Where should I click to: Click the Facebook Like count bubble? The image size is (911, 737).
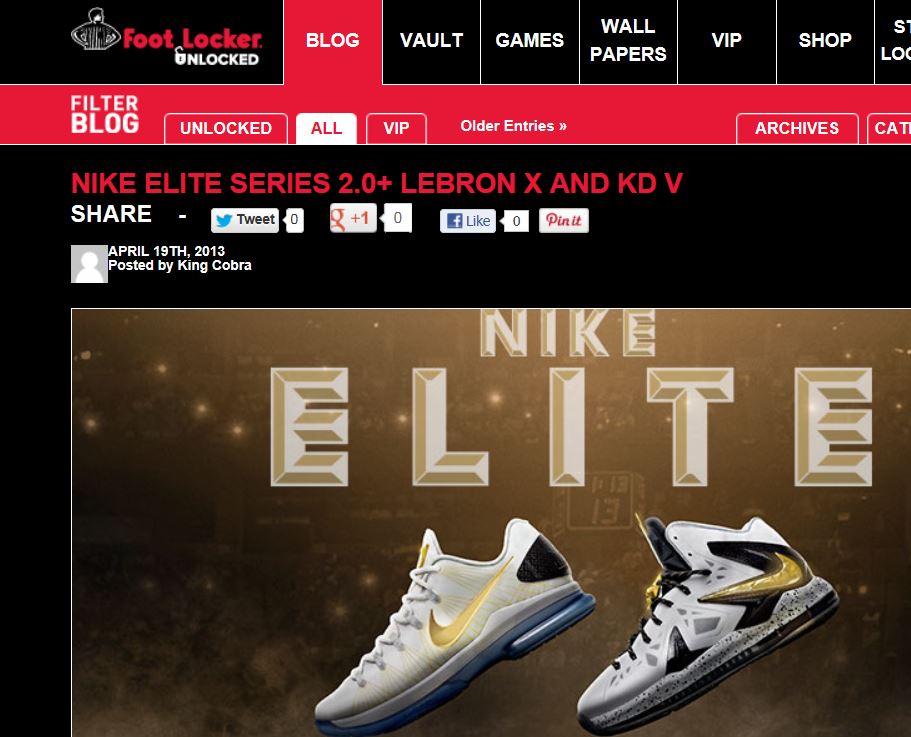point(516,221)
